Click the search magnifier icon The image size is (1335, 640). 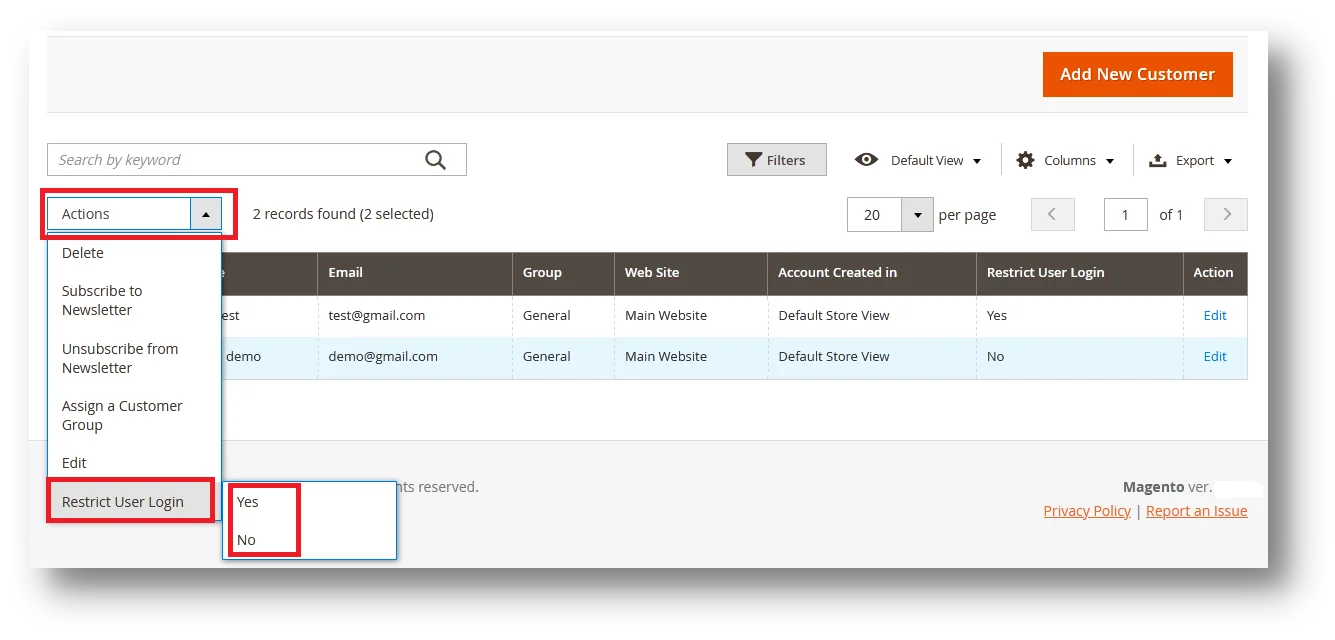click(x=435, y=160)
